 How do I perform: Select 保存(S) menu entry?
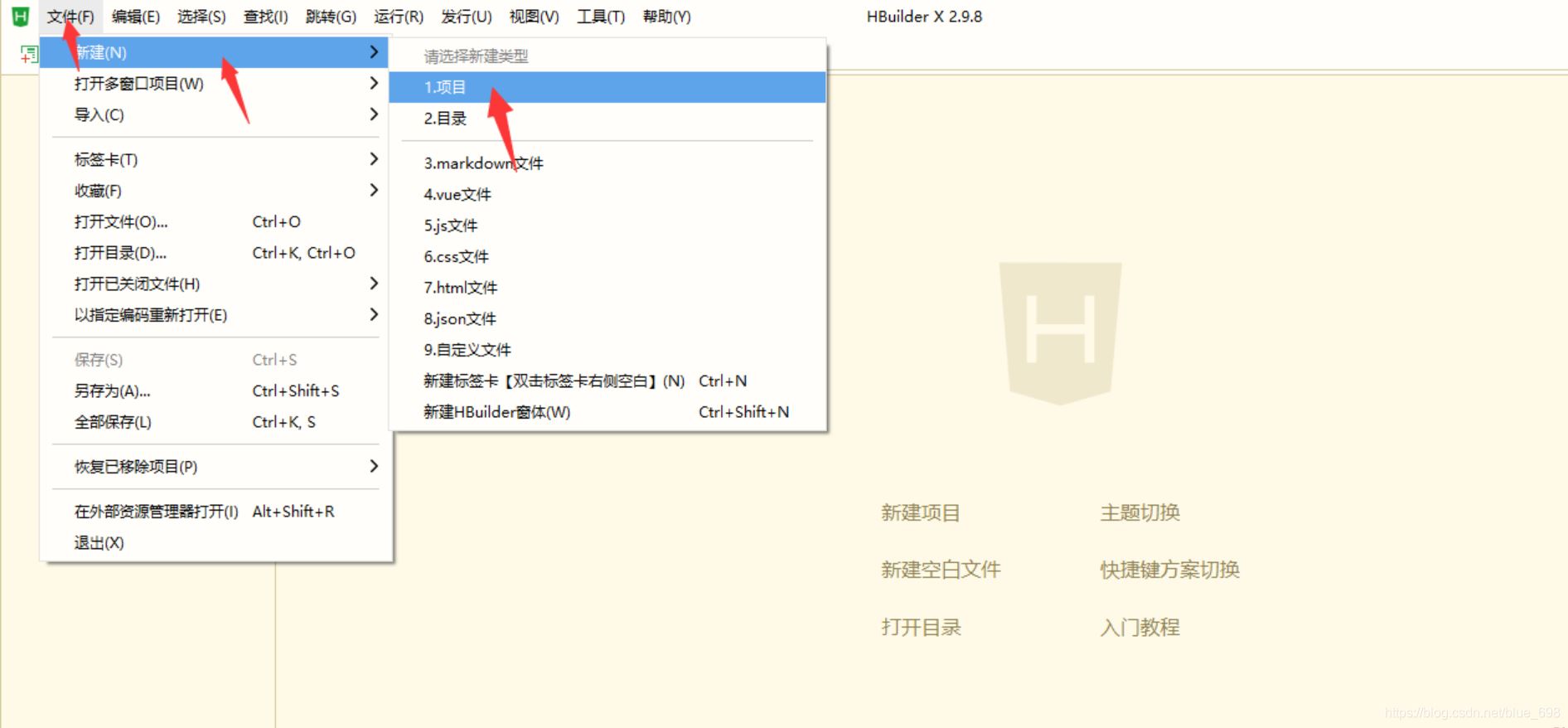pos(215,360)
